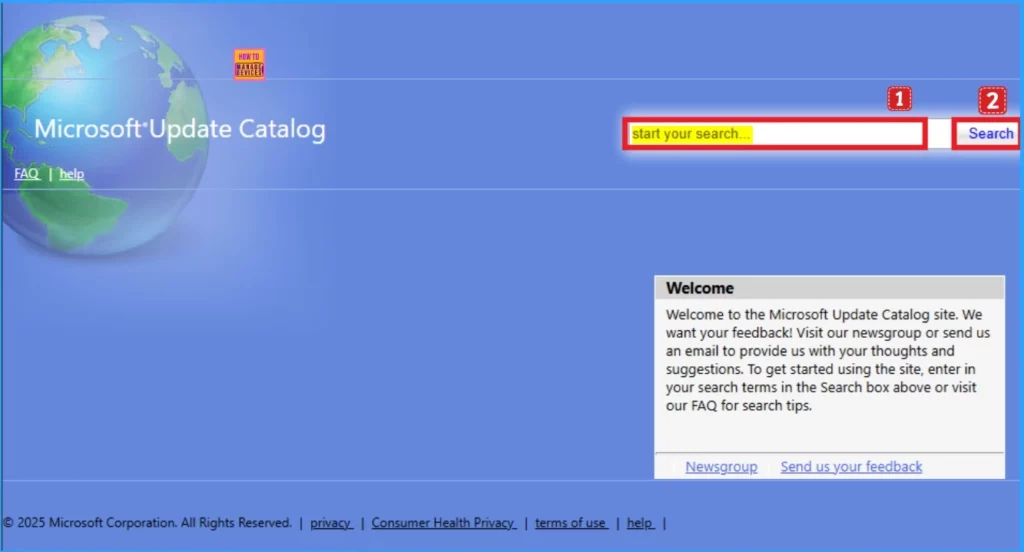Open the Newsgroup link in Welcome panel
Viewport: 1024px width, 552px height.
click(721, 466)
